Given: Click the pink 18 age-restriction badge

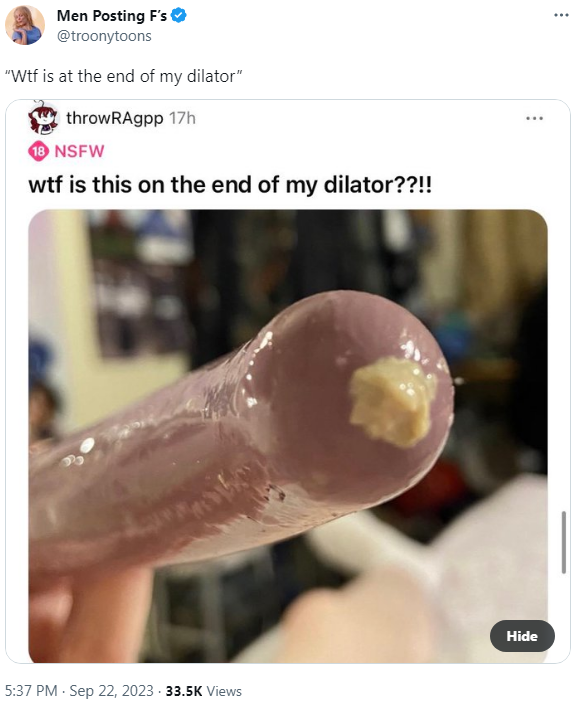Looking at the screenshot, I should (39, 151).
